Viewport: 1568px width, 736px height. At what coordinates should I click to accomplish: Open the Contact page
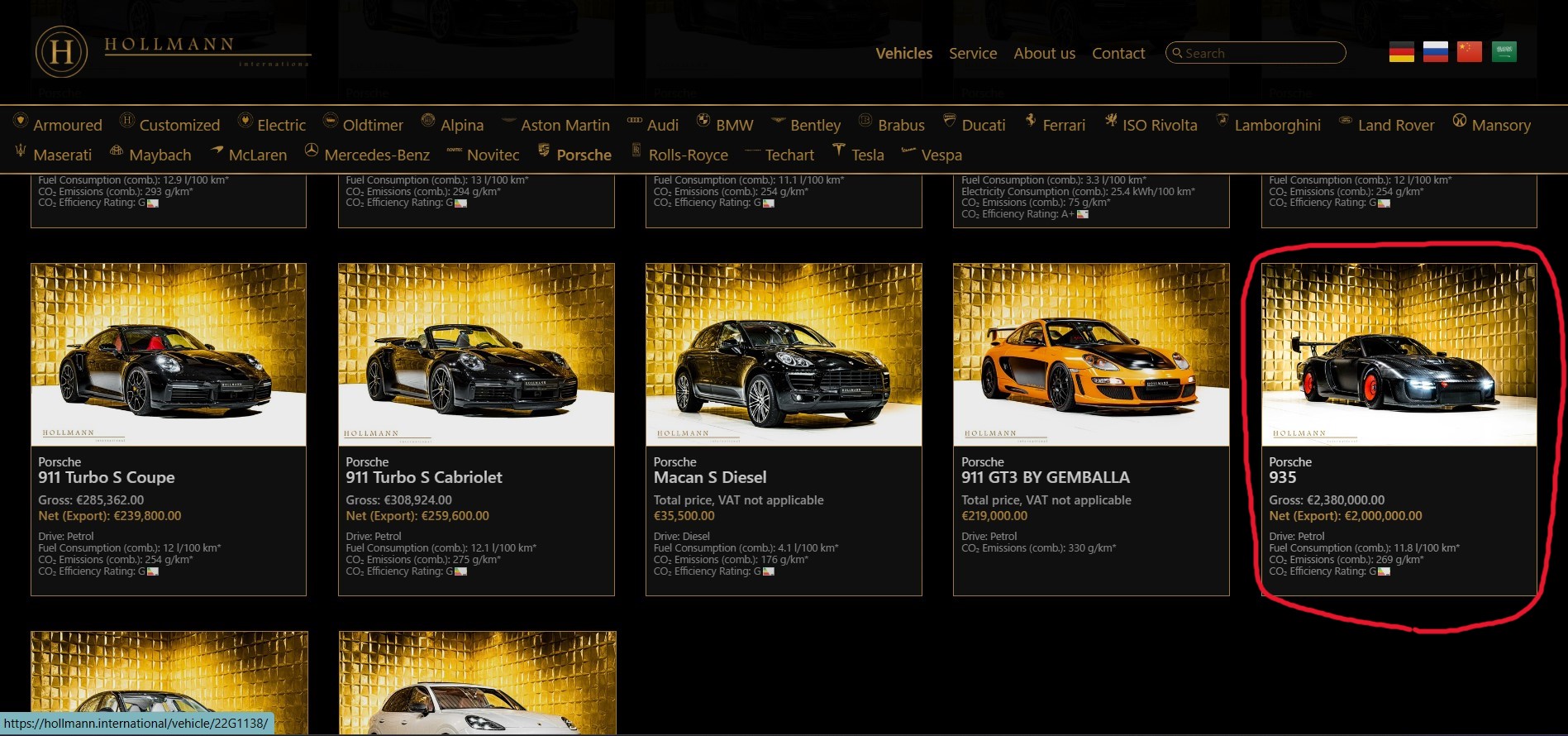click(x=1118, y=53)
